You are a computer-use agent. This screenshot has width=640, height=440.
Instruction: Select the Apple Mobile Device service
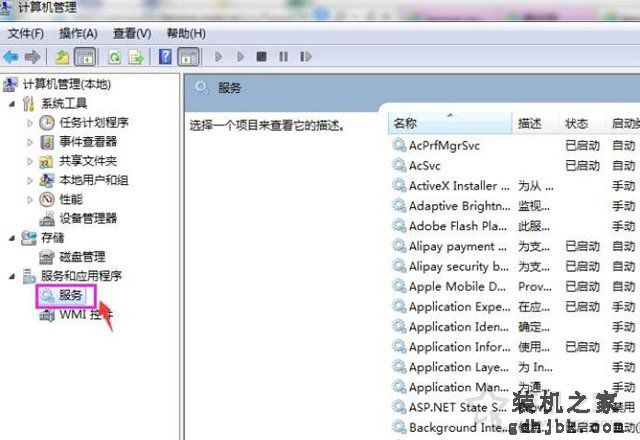457,287
